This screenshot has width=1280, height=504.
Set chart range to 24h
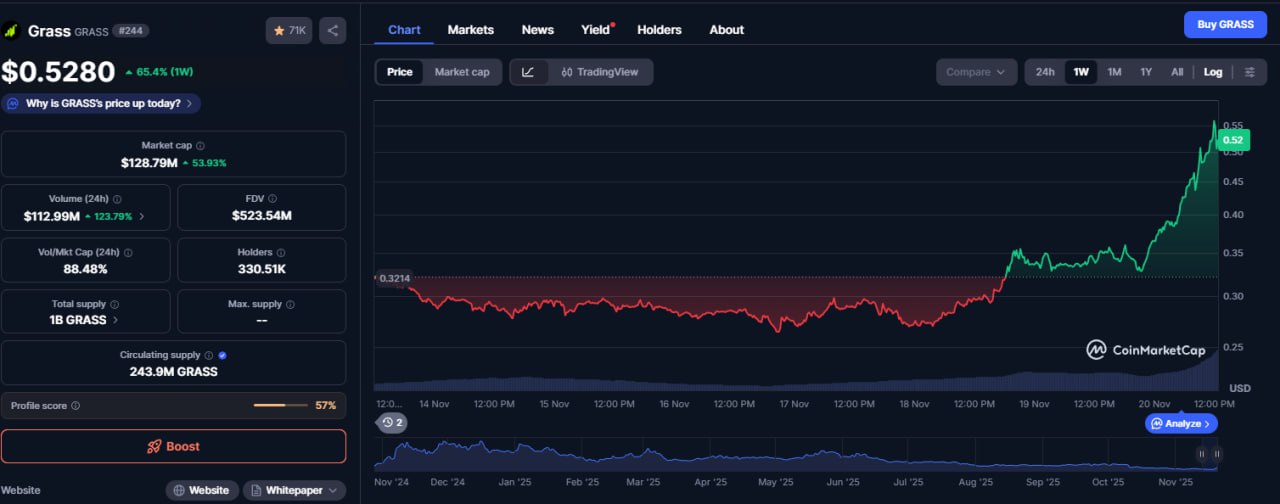coord(1045,72)
